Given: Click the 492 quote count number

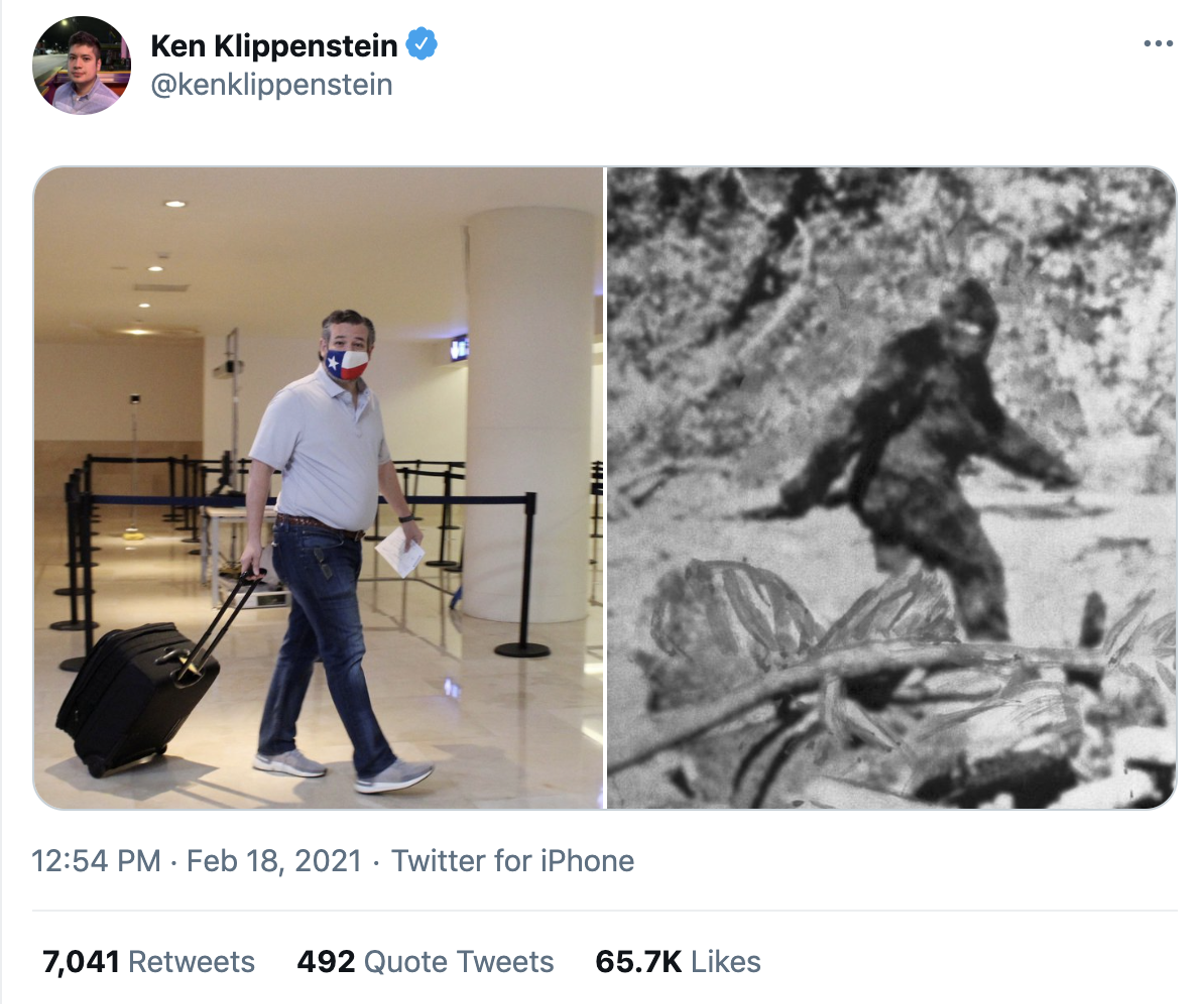Looking at the screenshot, I should (326, 962).
